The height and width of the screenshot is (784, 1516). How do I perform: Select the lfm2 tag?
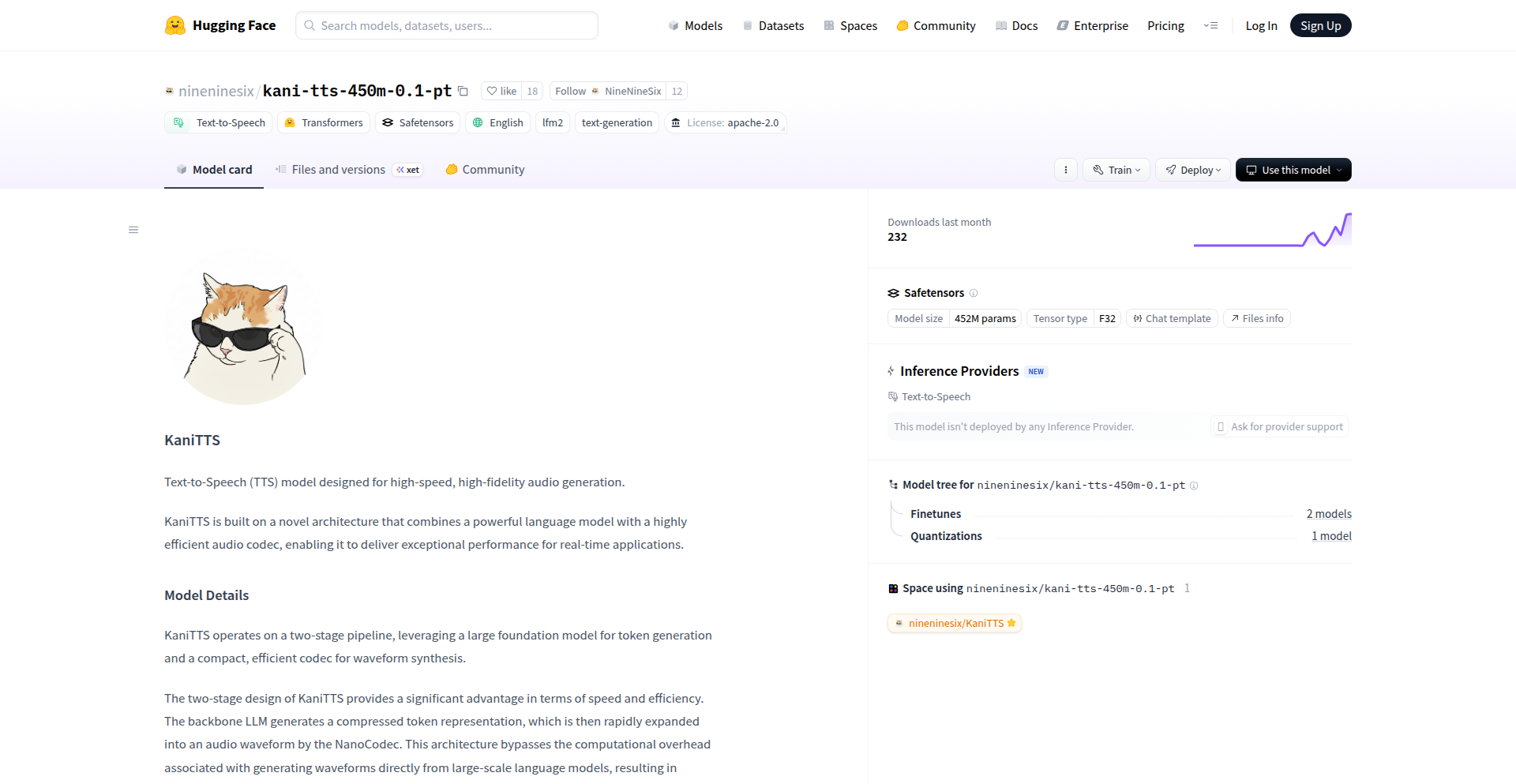tap(553, 122)
